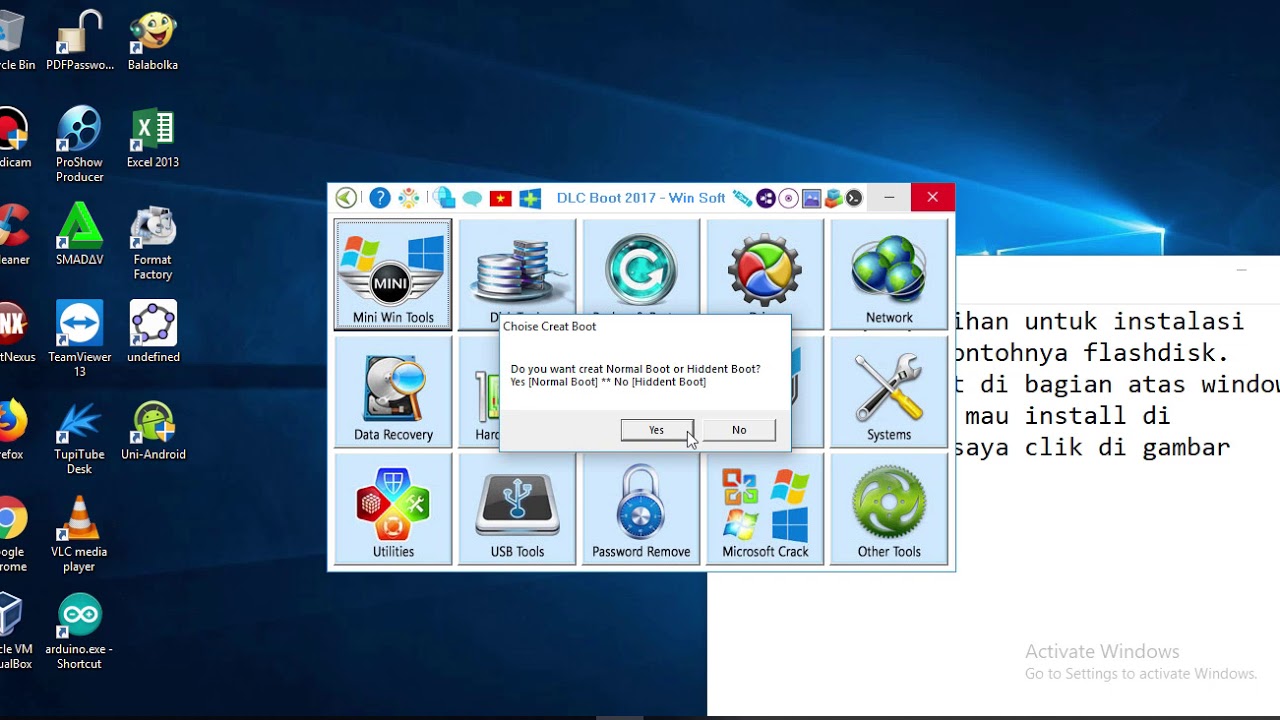Select the TeamViewer 13 desktop icon
Image resolution: width=1280 pixels, height=720 pixels.
[x=79, y=339]
